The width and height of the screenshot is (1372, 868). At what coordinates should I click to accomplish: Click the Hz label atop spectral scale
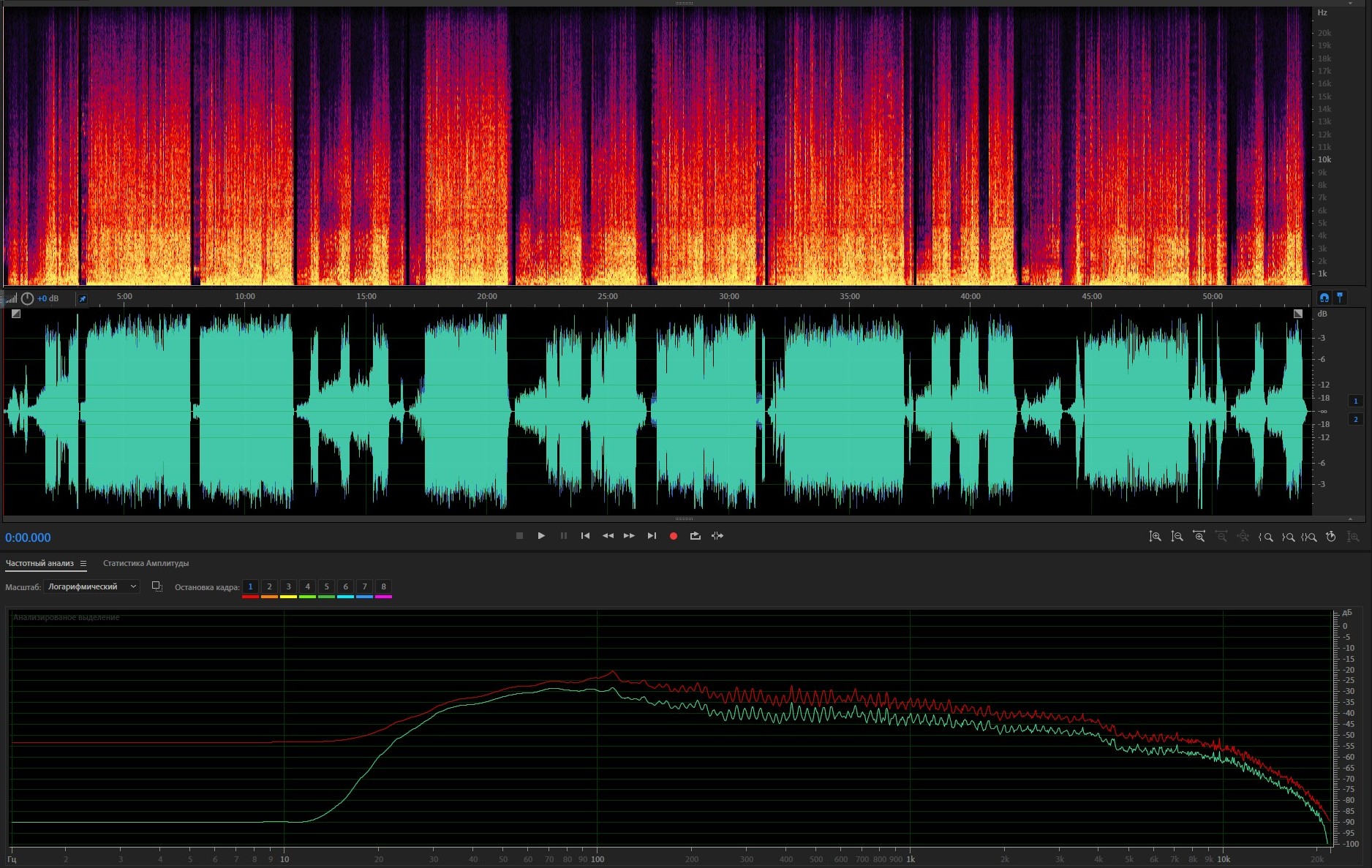pyautogui.click(x=1322, y=12)
